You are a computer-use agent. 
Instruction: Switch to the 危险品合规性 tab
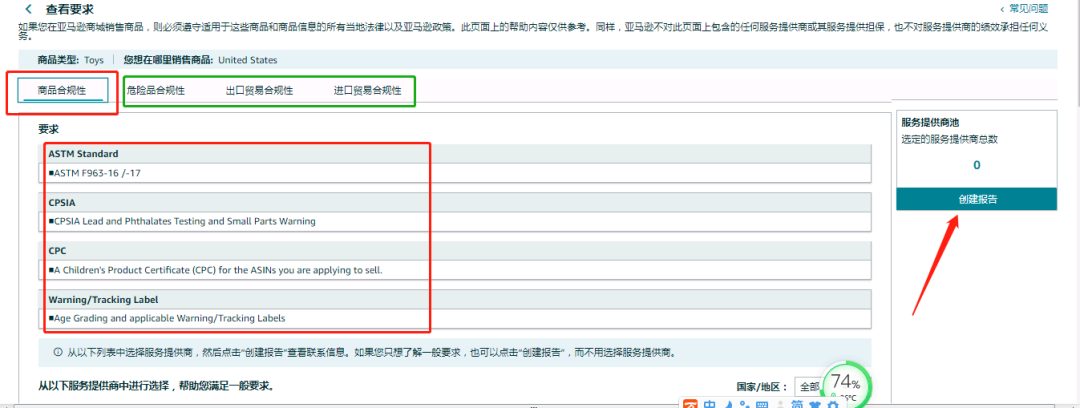click(x=156, y=91)
